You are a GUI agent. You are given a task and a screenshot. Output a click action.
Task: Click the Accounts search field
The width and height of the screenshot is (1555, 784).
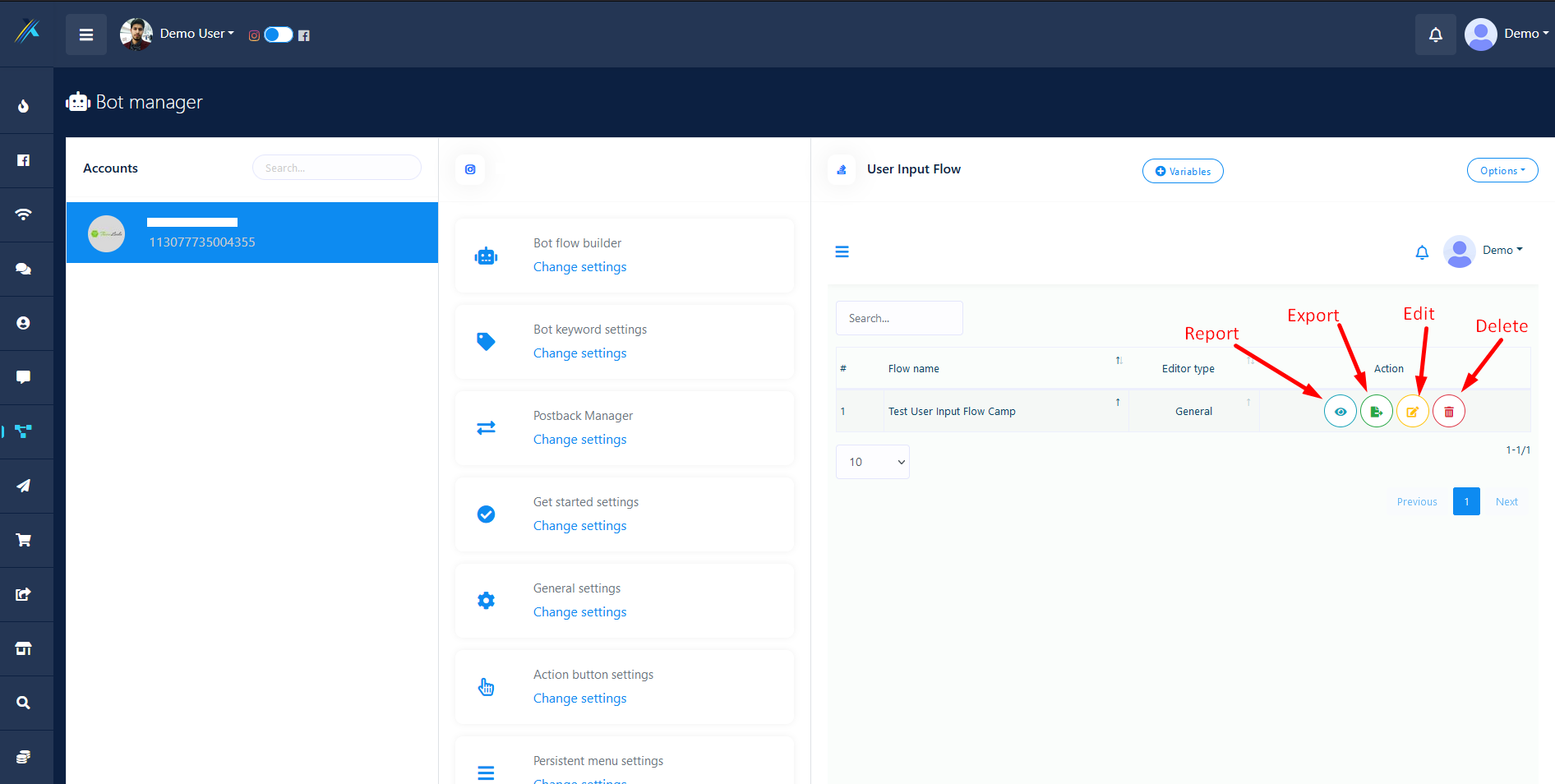click(337, 168)
